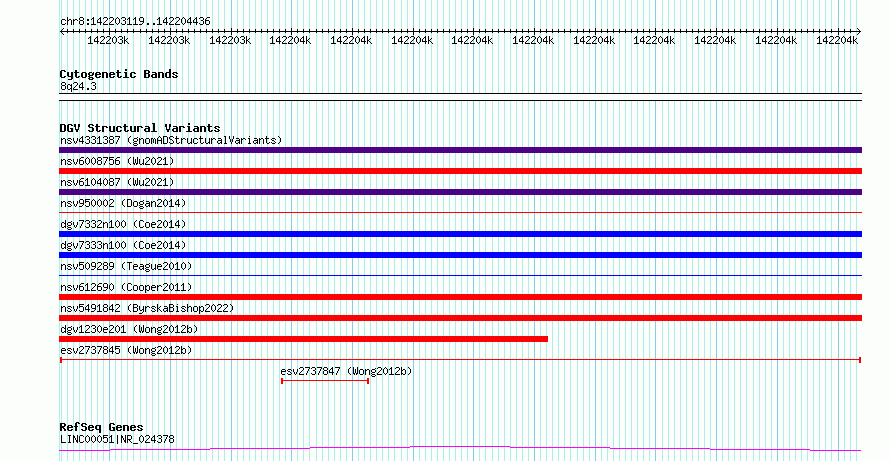Click the nsv509289 (Teague2010) label
Screen dimensions: 890x461
(x=126, y=266)
